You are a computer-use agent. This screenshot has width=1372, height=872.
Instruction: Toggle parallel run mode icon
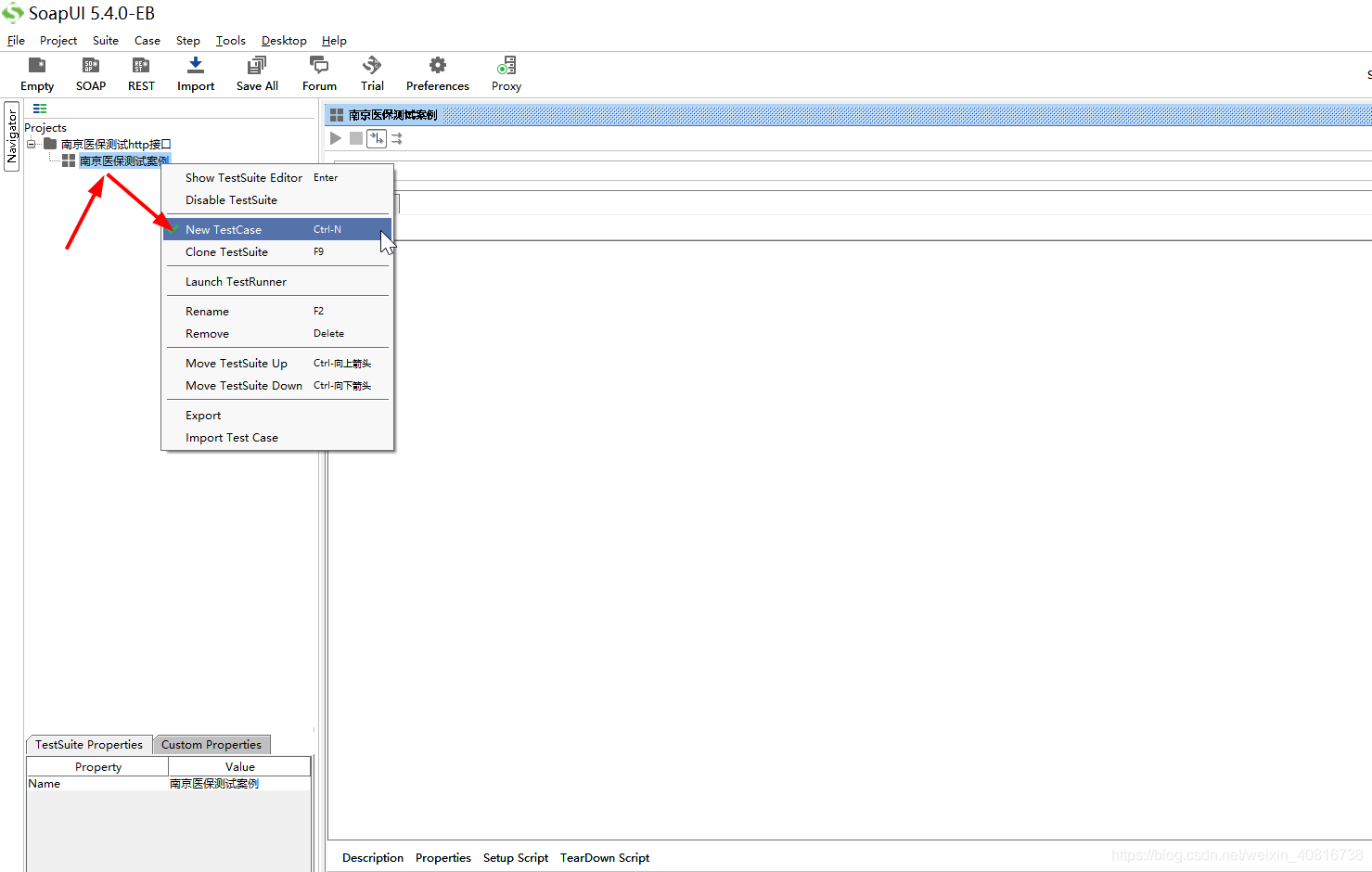[397, 138]
